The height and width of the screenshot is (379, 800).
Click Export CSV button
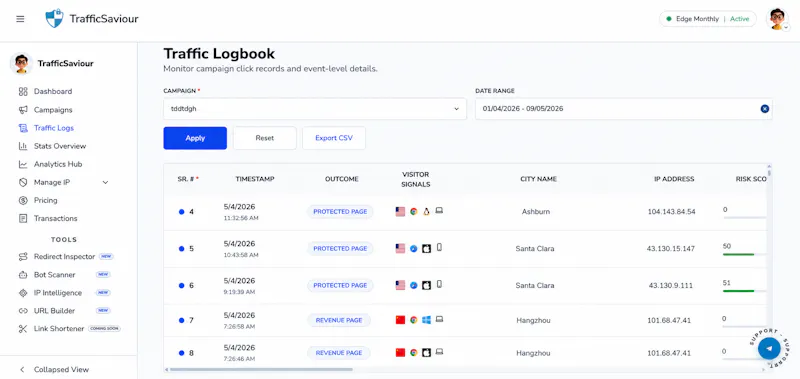pyautogui.click(x=334, y=138)
